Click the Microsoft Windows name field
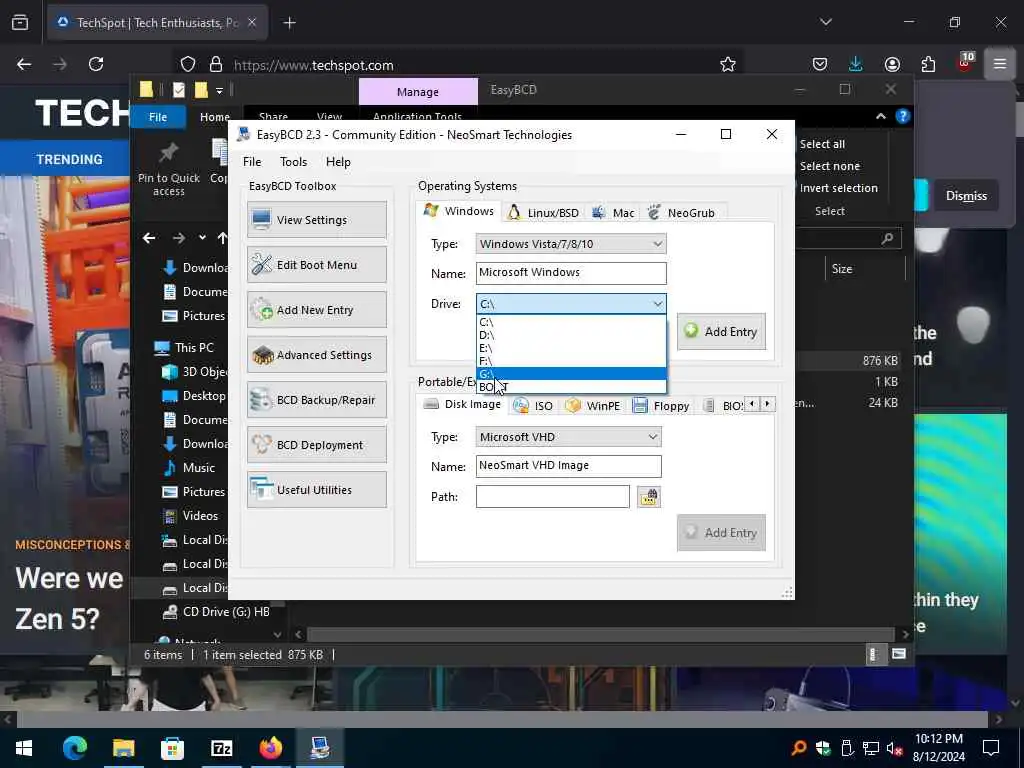This screenshot has height=768, width=1024. [x=571, y=273]
